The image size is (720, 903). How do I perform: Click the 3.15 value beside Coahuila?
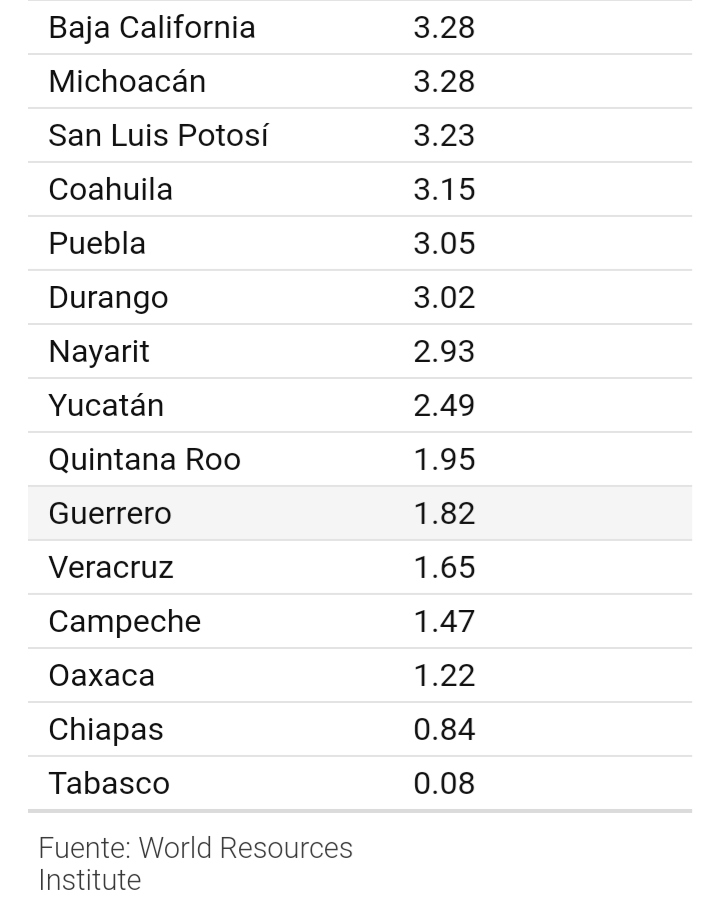(444, 189)
